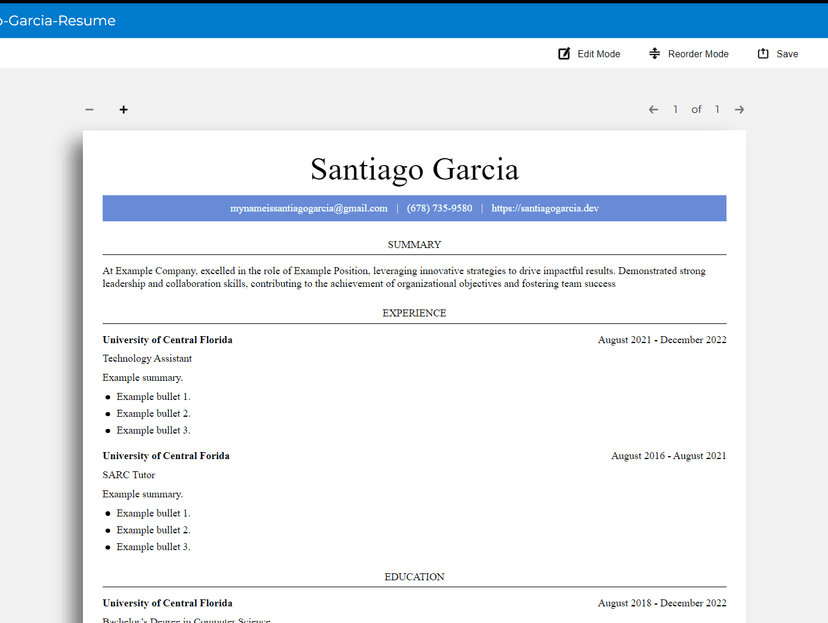Click the date August 2016 - August 2021

[x=669, y=456]
